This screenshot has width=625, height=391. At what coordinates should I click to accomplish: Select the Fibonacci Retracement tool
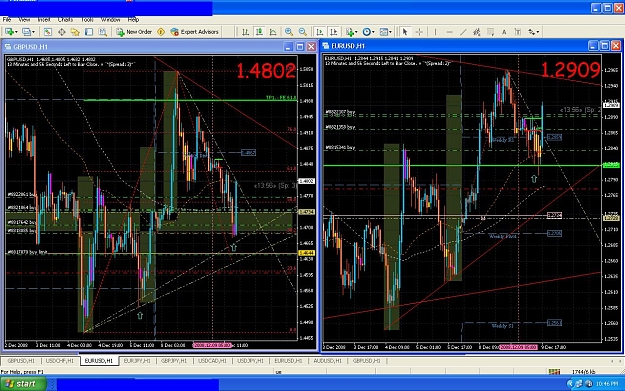[490, 32]
